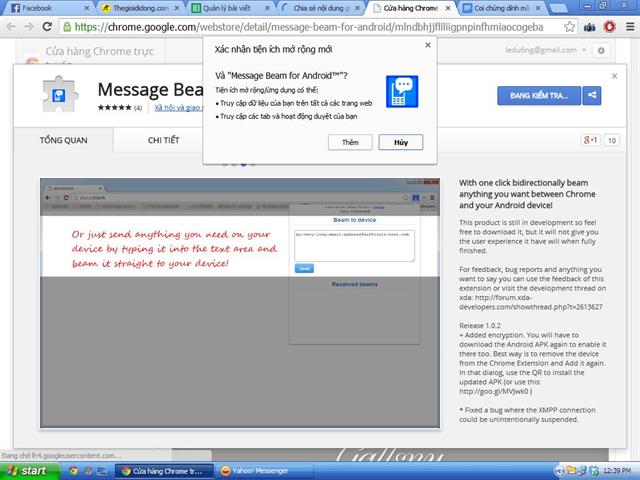
Task: Click the blue share icon button
Action: point(592,96)
